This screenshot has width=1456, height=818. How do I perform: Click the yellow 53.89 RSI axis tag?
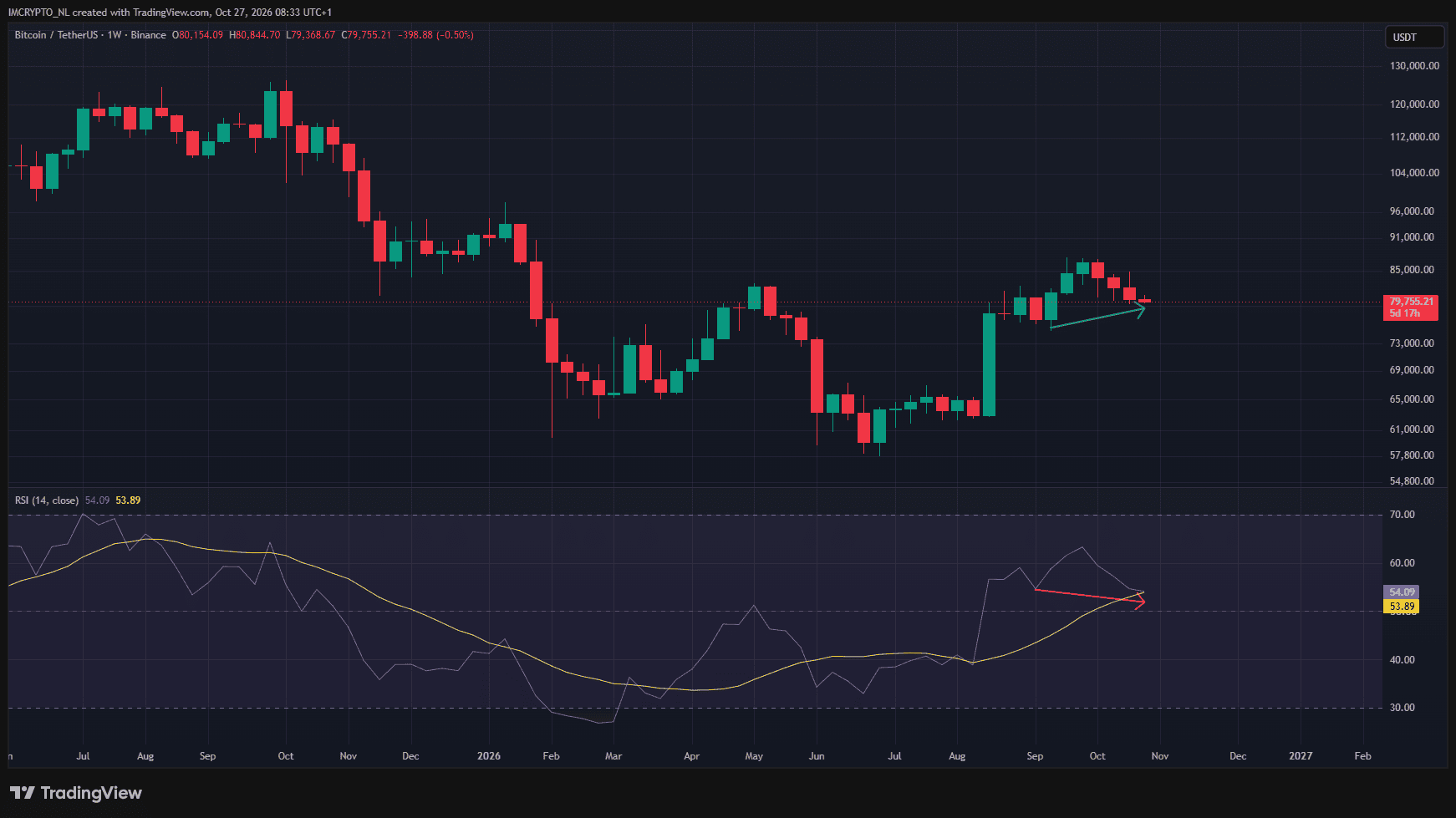click(x=1402, y=607)
